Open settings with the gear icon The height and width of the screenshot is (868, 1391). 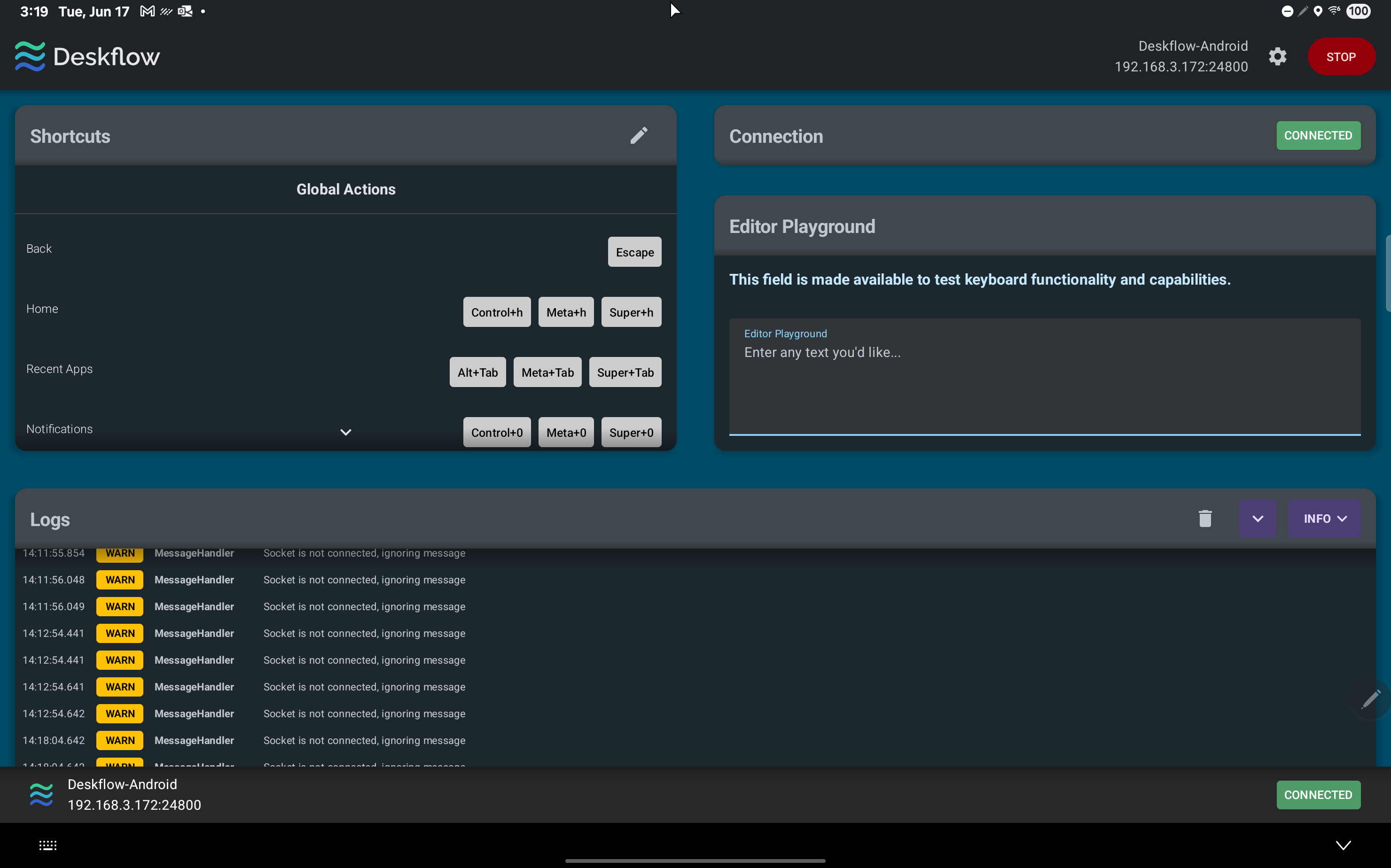1277,56
